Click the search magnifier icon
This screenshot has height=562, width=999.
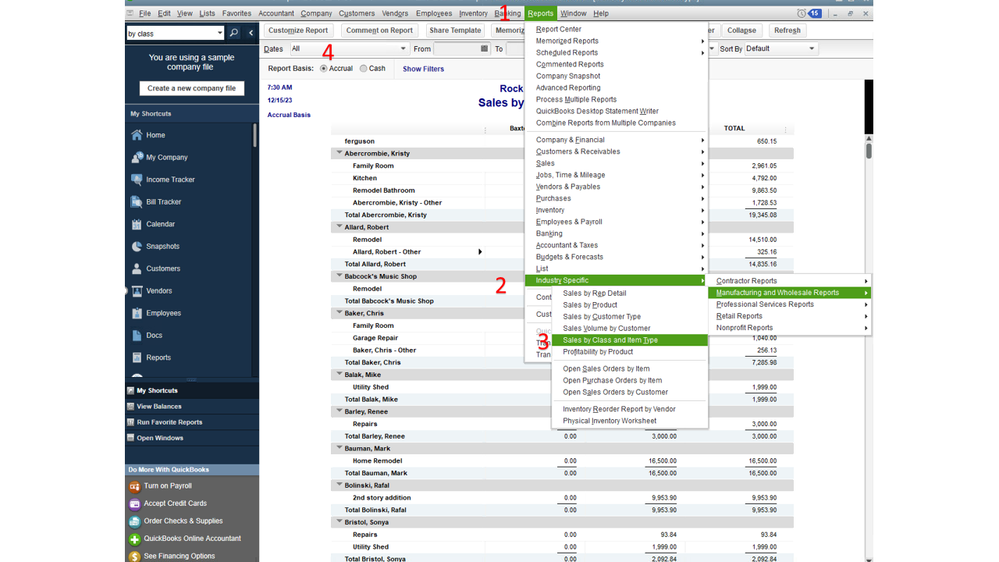click(x=234, y=33)
